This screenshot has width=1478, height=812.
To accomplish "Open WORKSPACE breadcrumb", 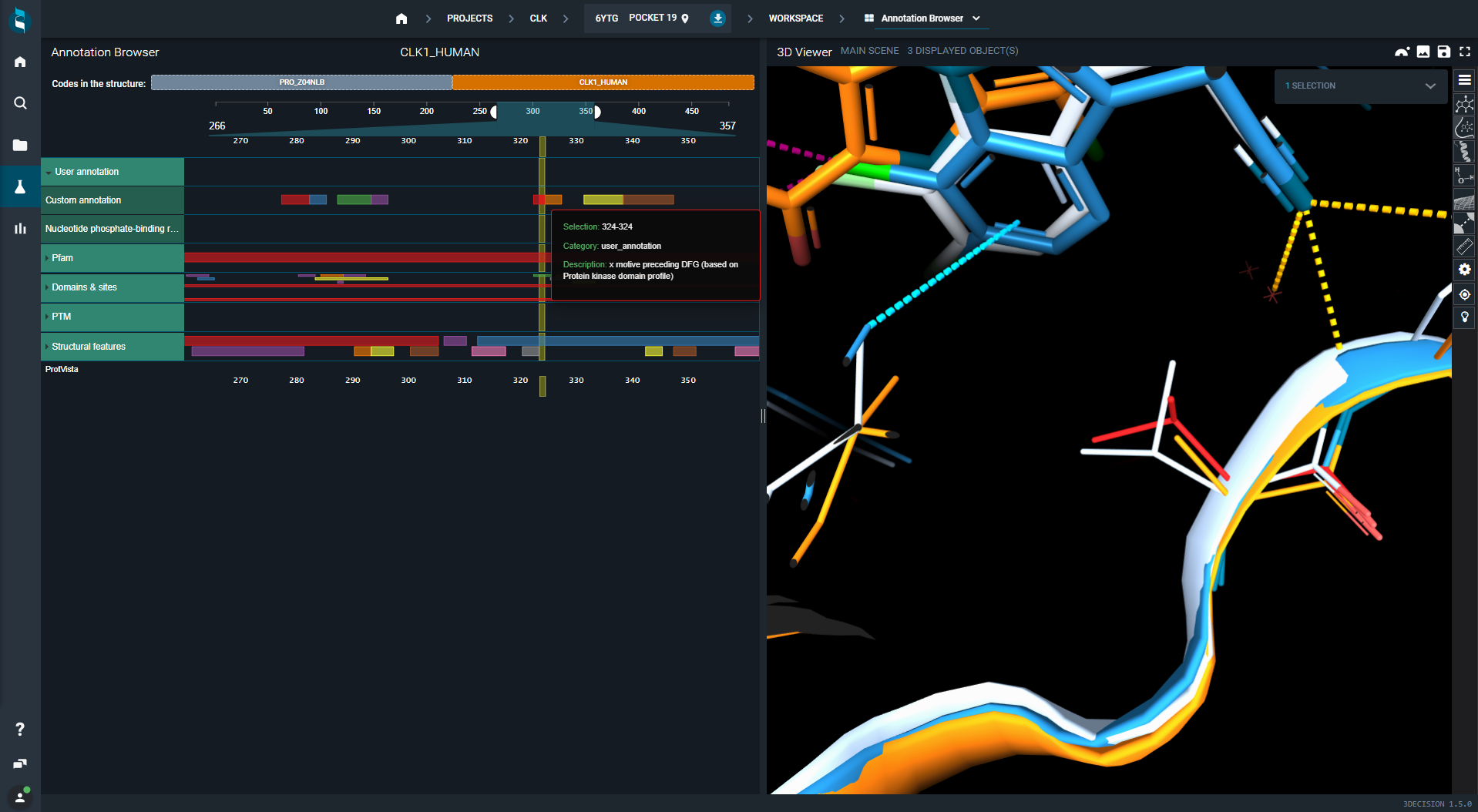I will 795,18.
